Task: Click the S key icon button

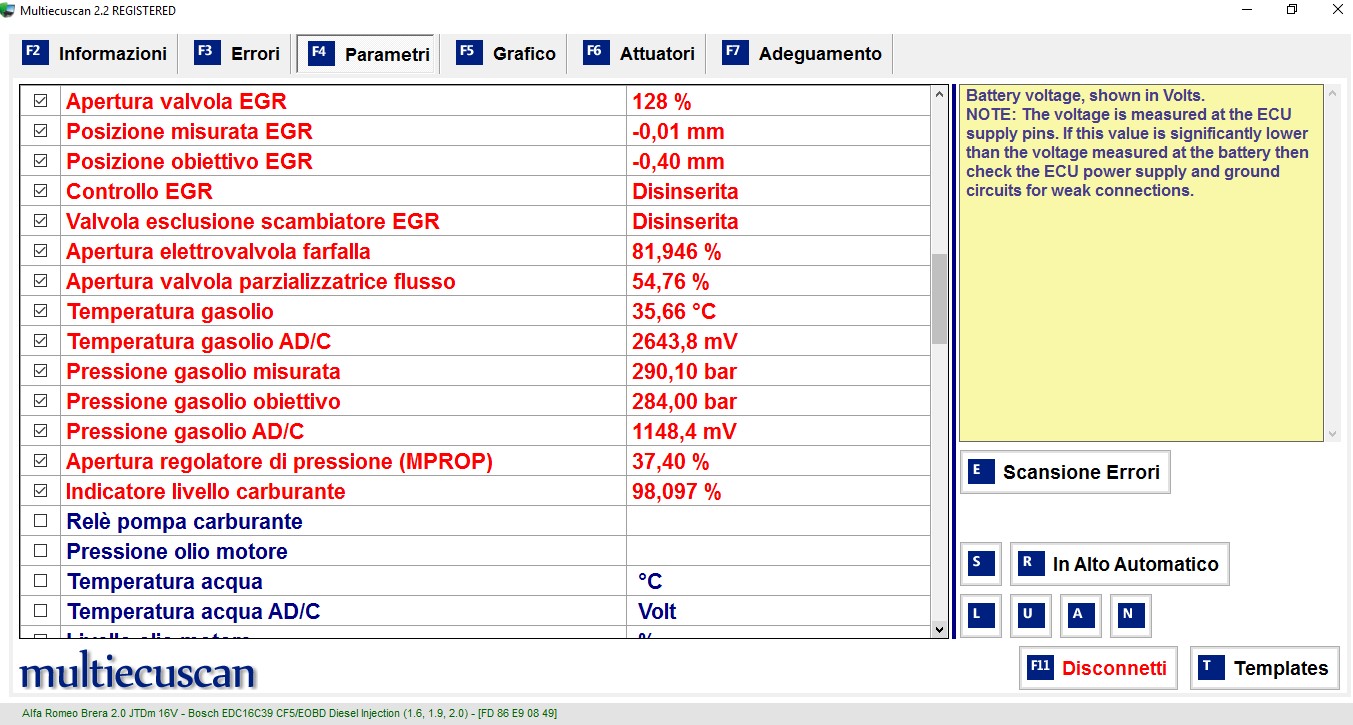Action: tap(980, 564)
